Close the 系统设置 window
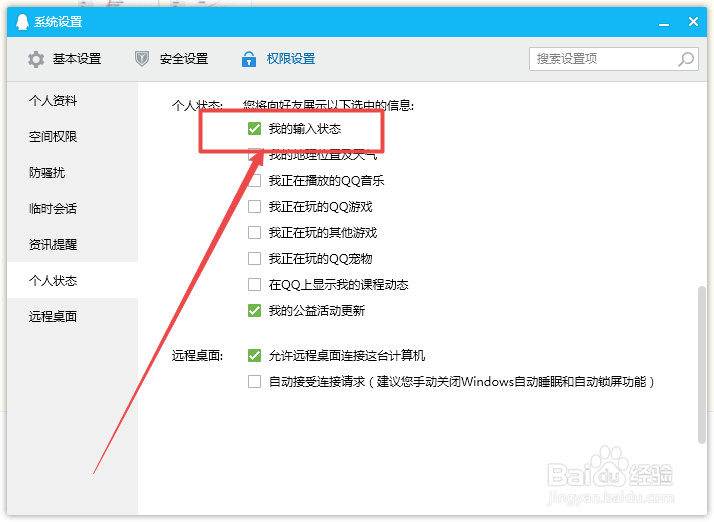This screenshot has height=522, width=714. [x=693, y=21]
